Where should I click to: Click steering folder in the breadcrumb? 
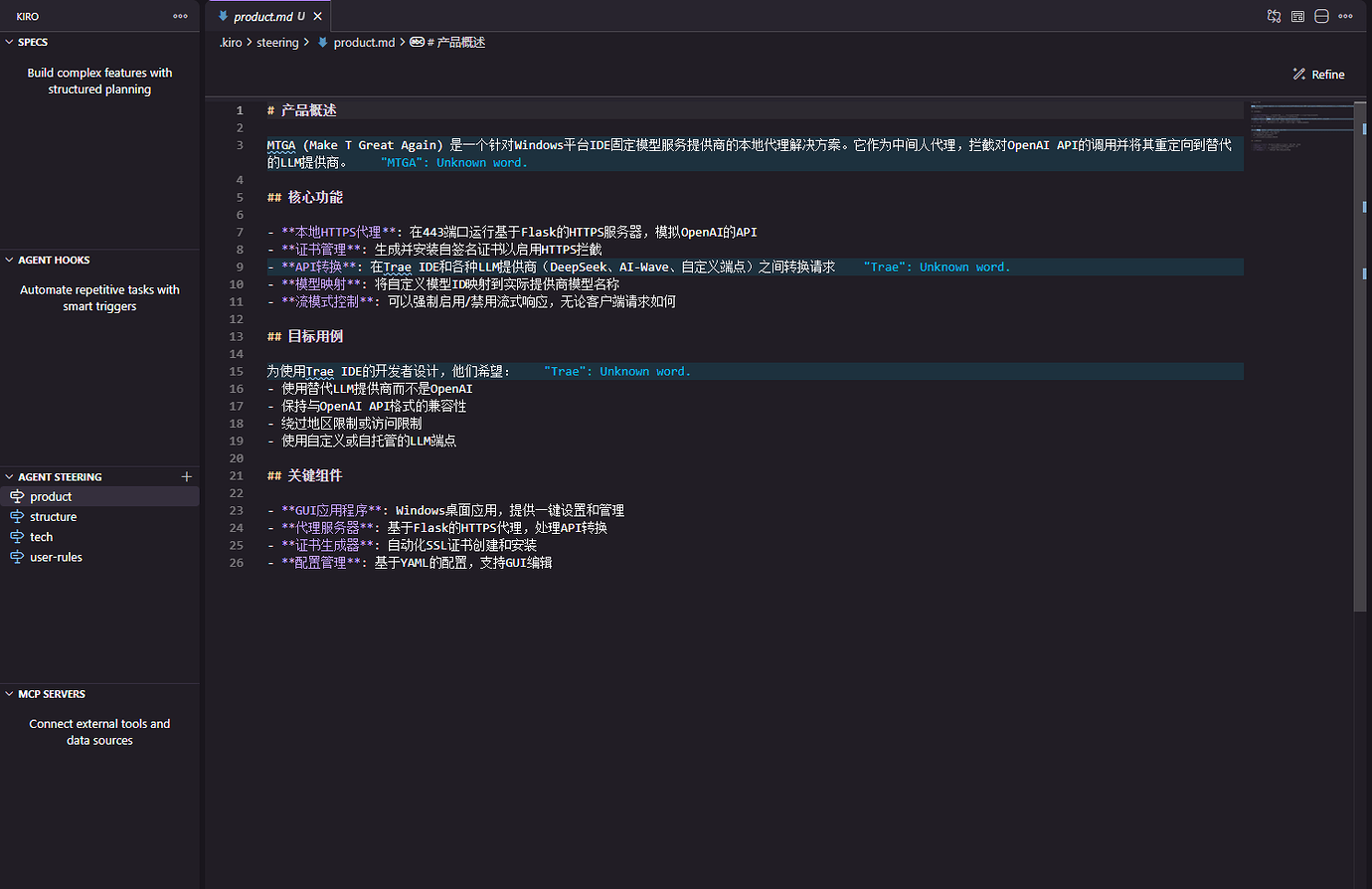coord(277,43)
